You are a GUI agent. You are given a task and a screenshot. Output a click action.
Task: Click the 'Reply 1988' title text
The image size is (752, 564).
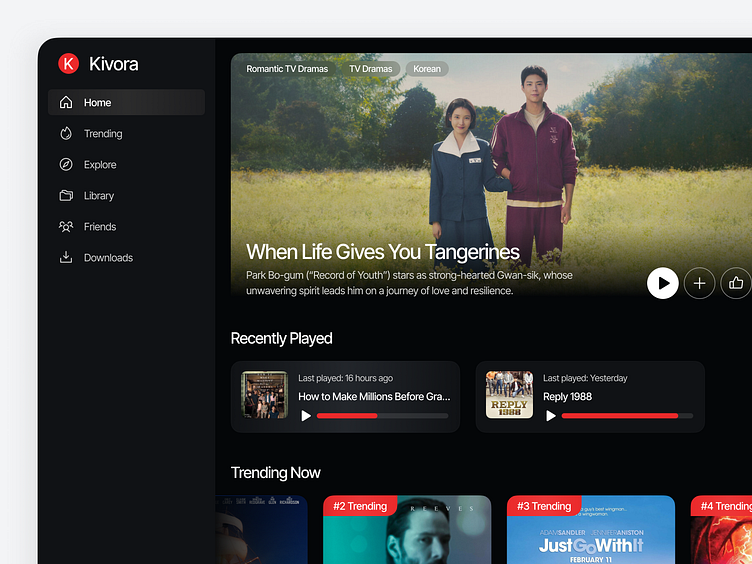(567, 397)
